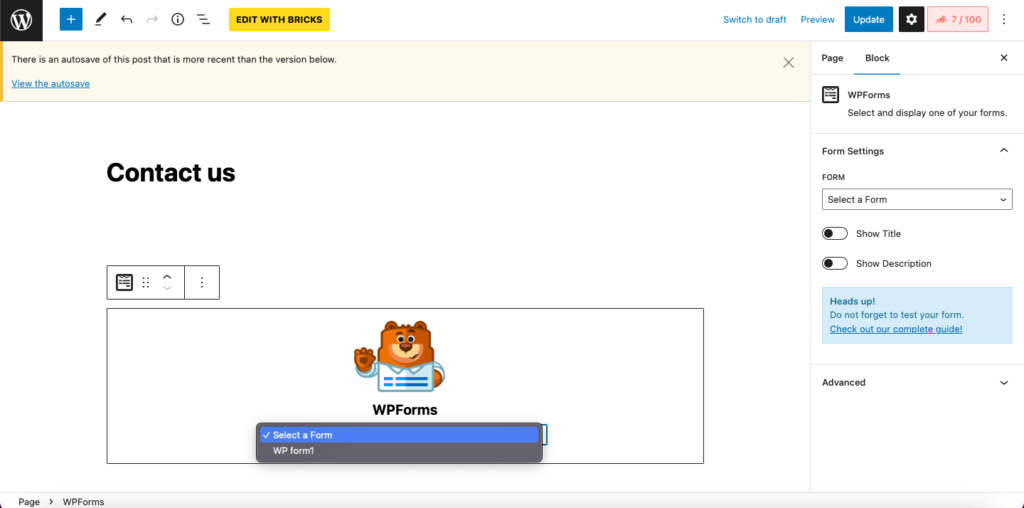Open 'Check out our complete guide!' link

click(x=896, y=329)
